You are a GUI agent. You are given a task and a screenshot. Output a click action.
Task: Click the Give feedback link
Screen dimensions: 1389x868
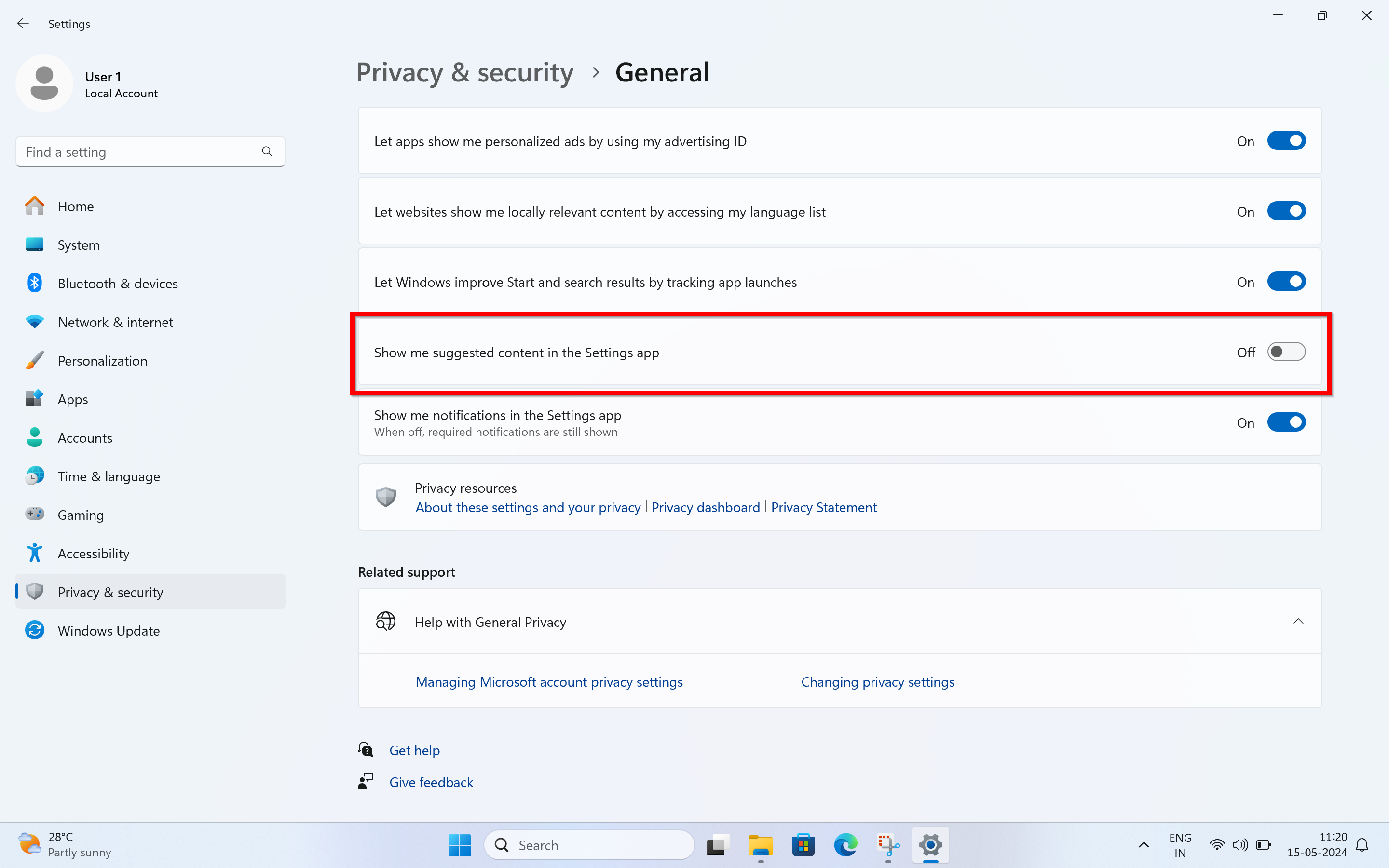click(431, 782)
